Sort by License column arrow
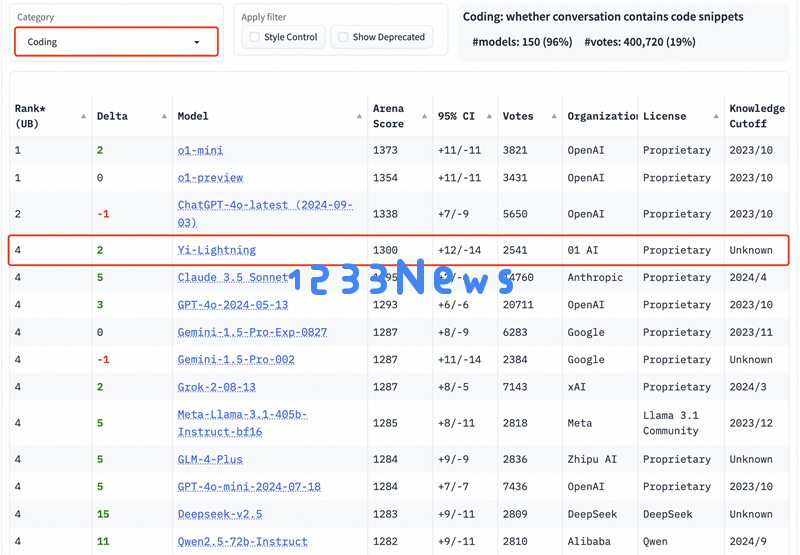The height and width of the screenshot is (555, 800). coord(716,116)
